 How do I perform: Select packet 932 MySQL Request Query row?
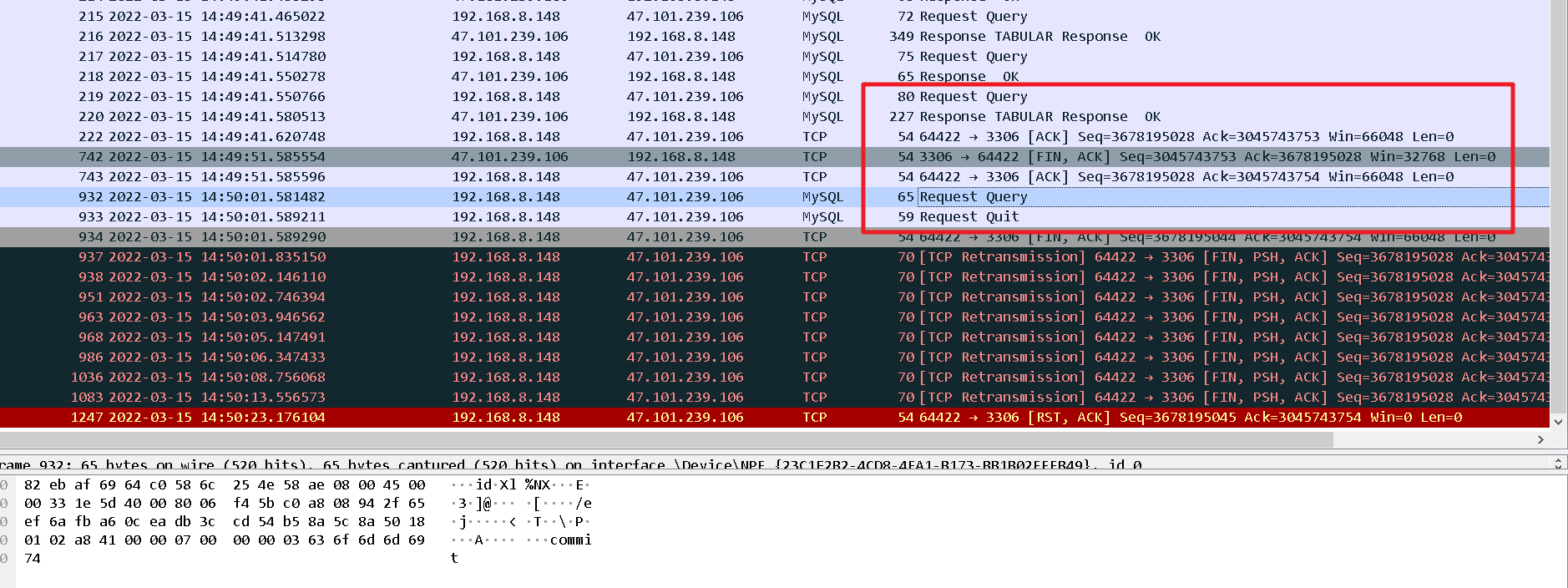(x=501, y=197)
